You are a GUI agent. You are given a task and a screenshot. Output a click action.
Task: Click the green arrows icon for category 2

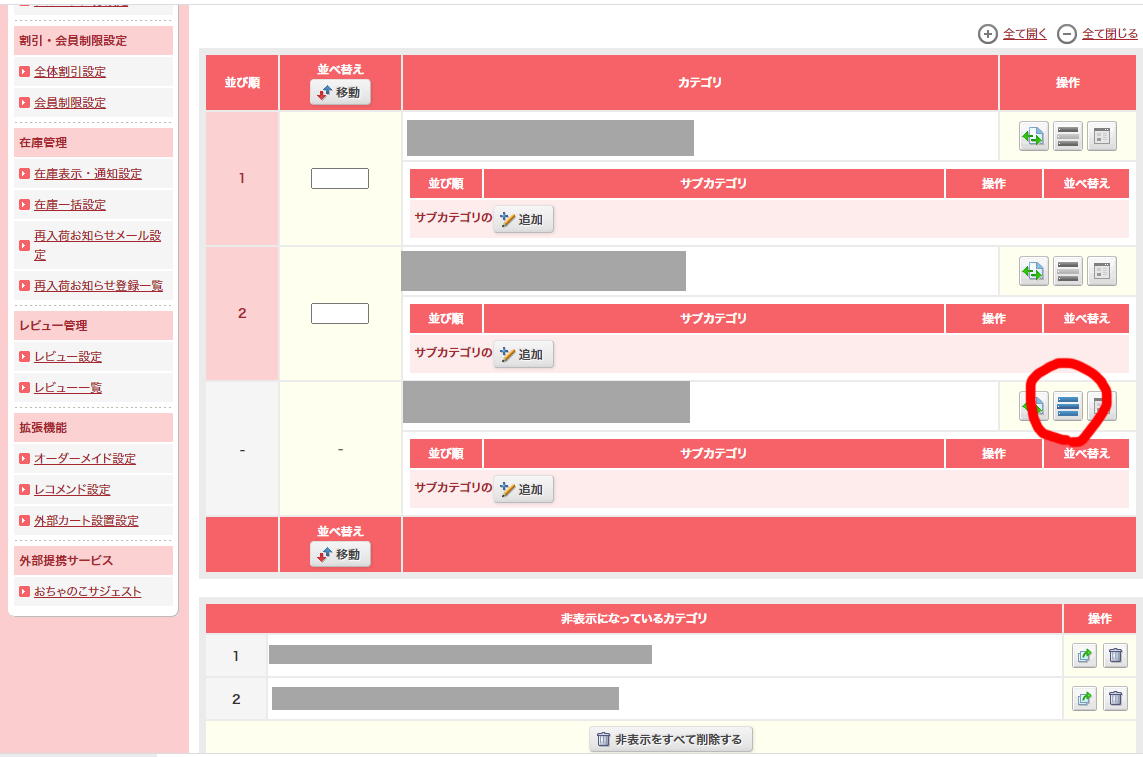click(1034, 271)
